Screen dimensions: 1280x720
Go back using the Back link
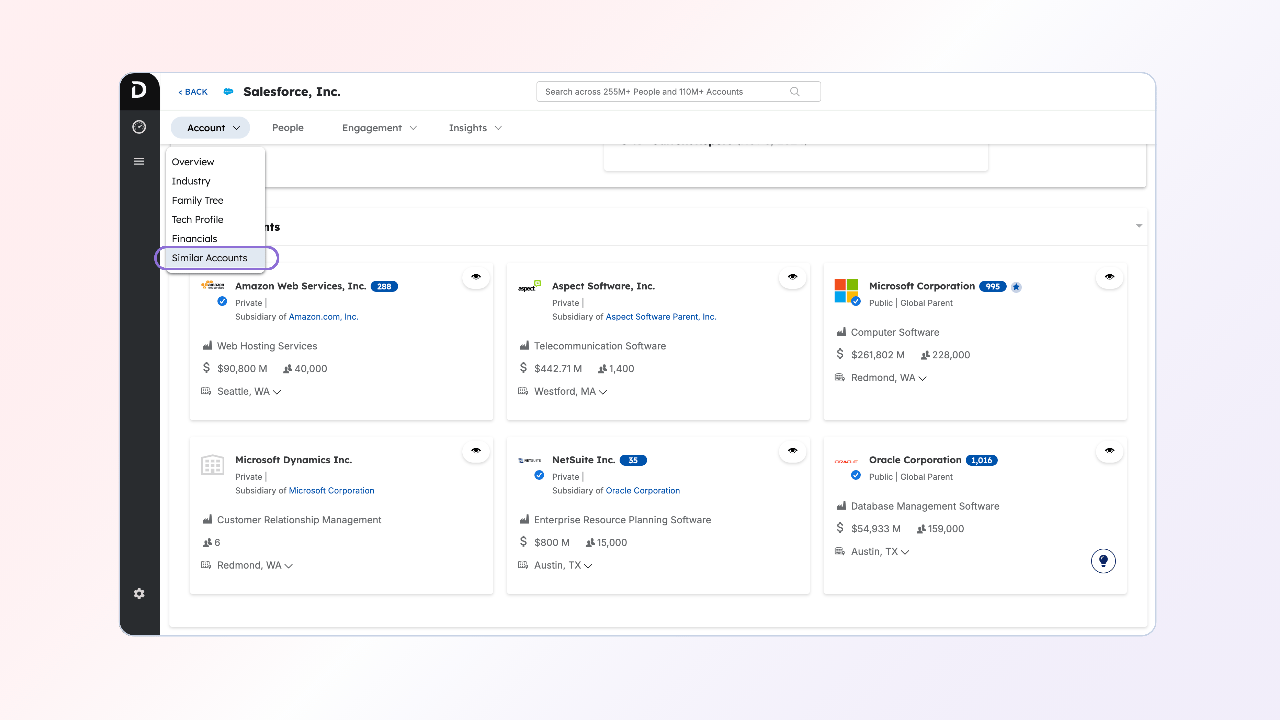193,92
